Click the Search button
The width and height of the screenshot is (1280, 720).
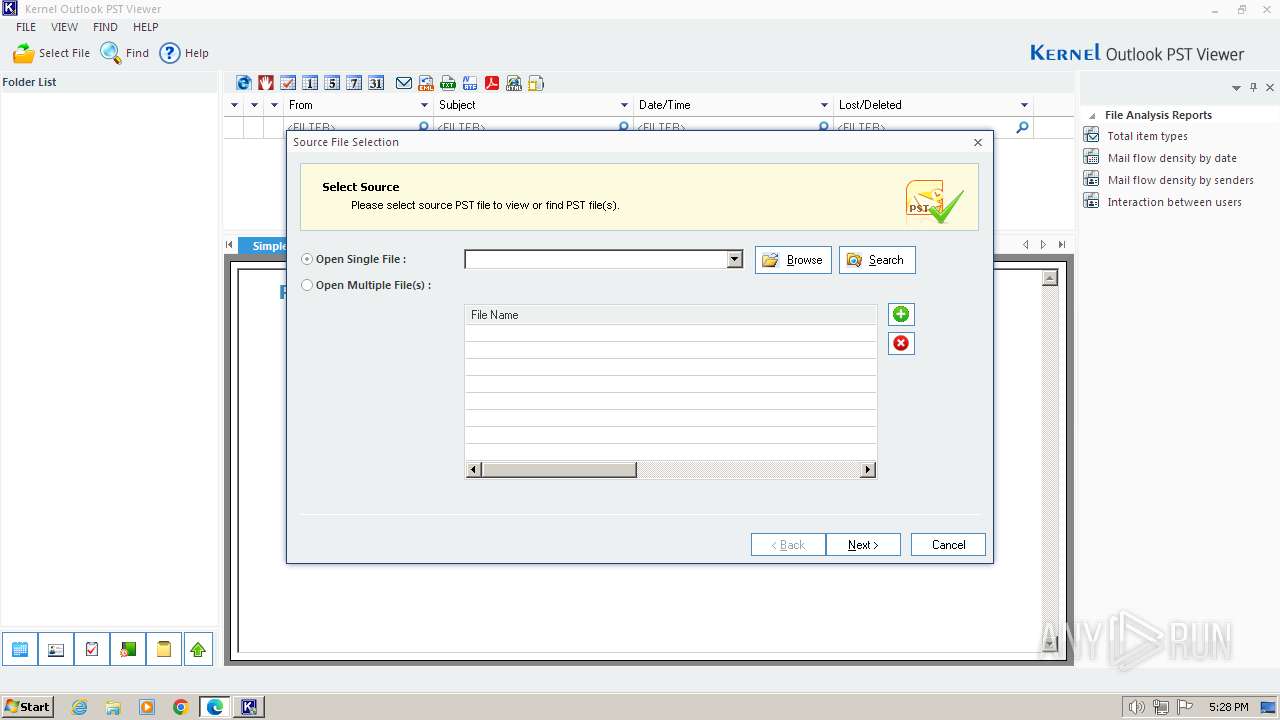[877, 260]
